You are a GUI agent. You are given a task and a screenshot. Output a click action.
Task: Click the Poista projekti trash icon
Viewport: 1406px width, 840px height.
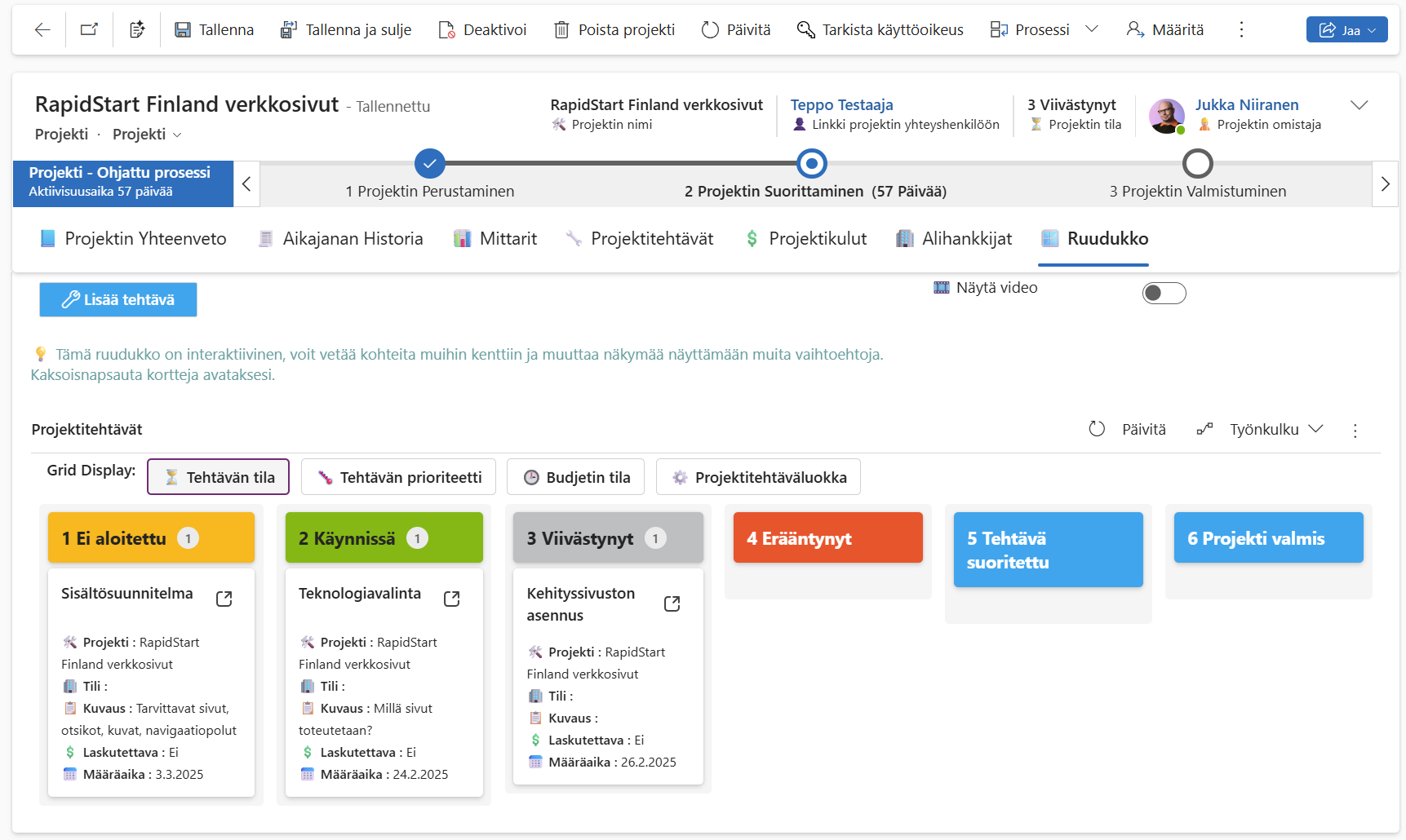click(561, 29)
